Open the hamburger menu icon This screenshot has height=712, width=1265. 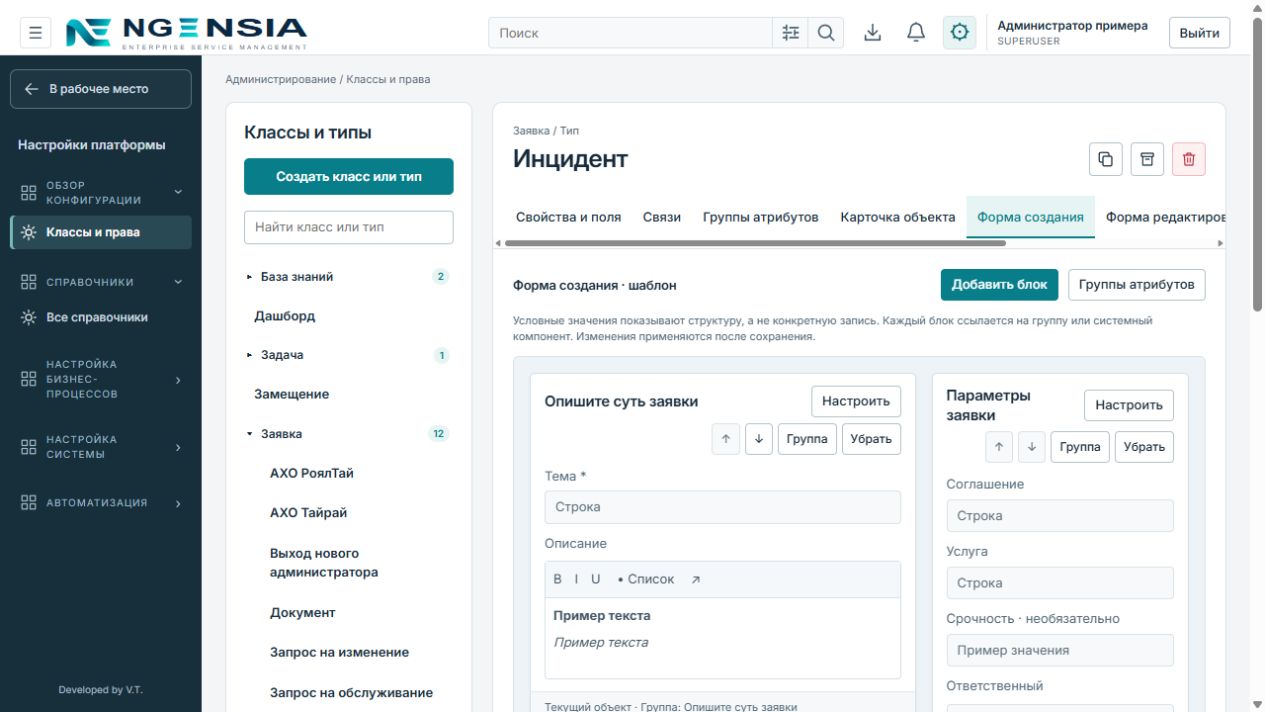point(35,33)
